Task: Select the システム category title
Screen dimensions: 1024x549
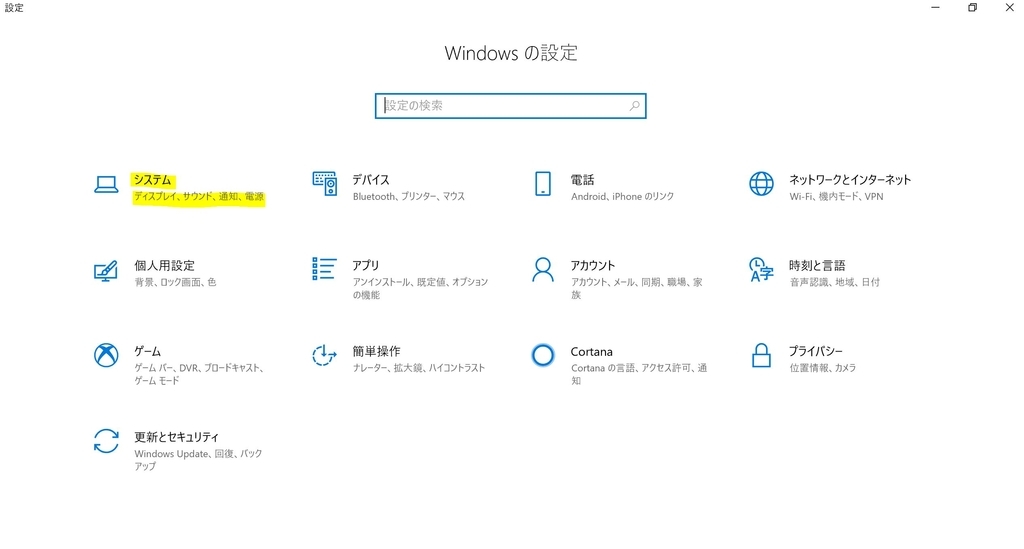Action: tap(153, 180)
